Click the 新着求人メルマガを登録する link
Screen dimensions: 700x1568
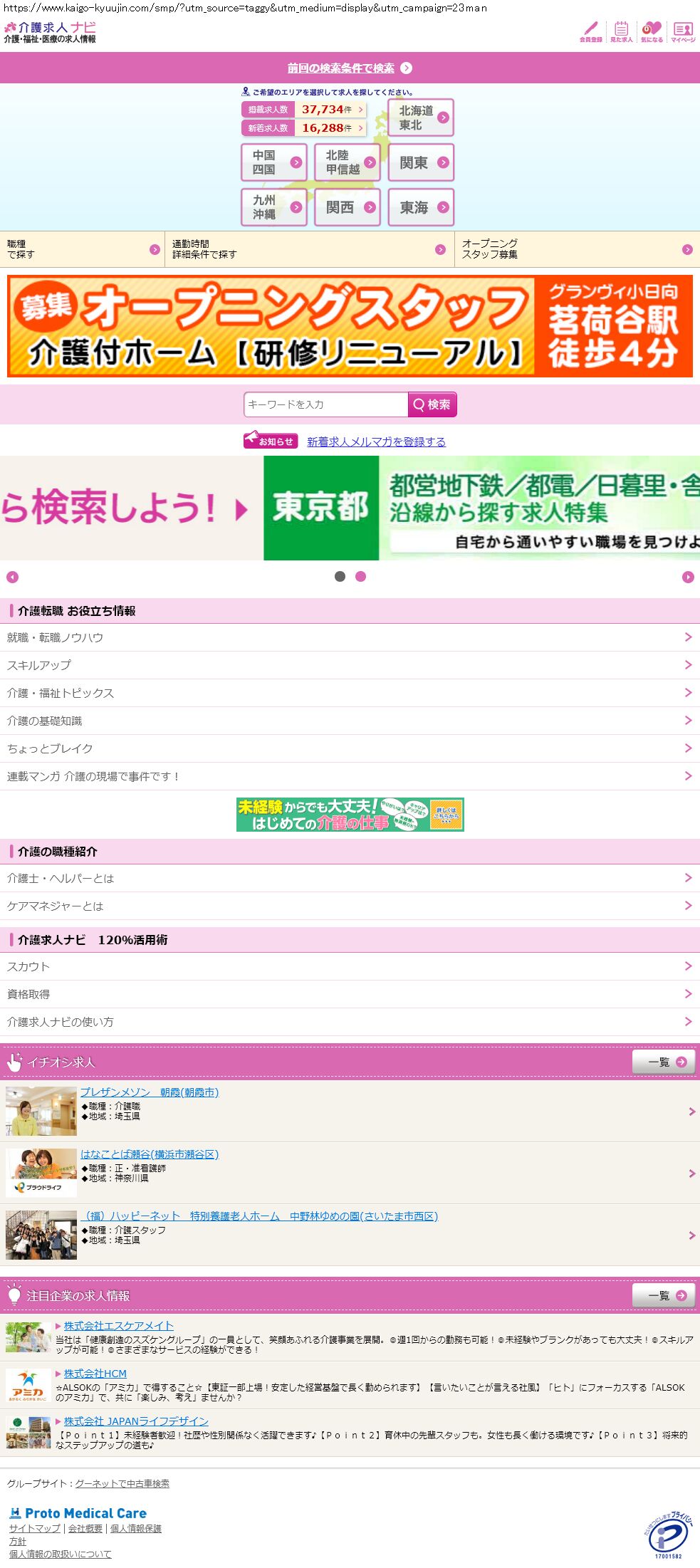pos(376,441)
